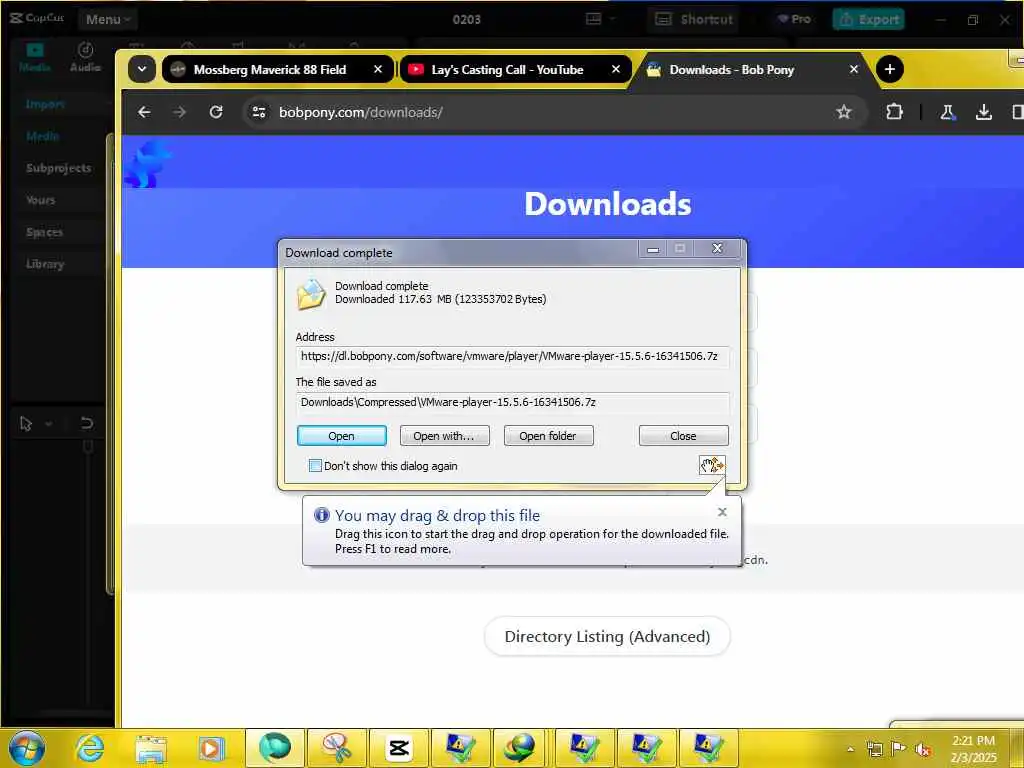Select Yours in the CapCut sidebar
Screen dimensions: 1024x768
40,200
